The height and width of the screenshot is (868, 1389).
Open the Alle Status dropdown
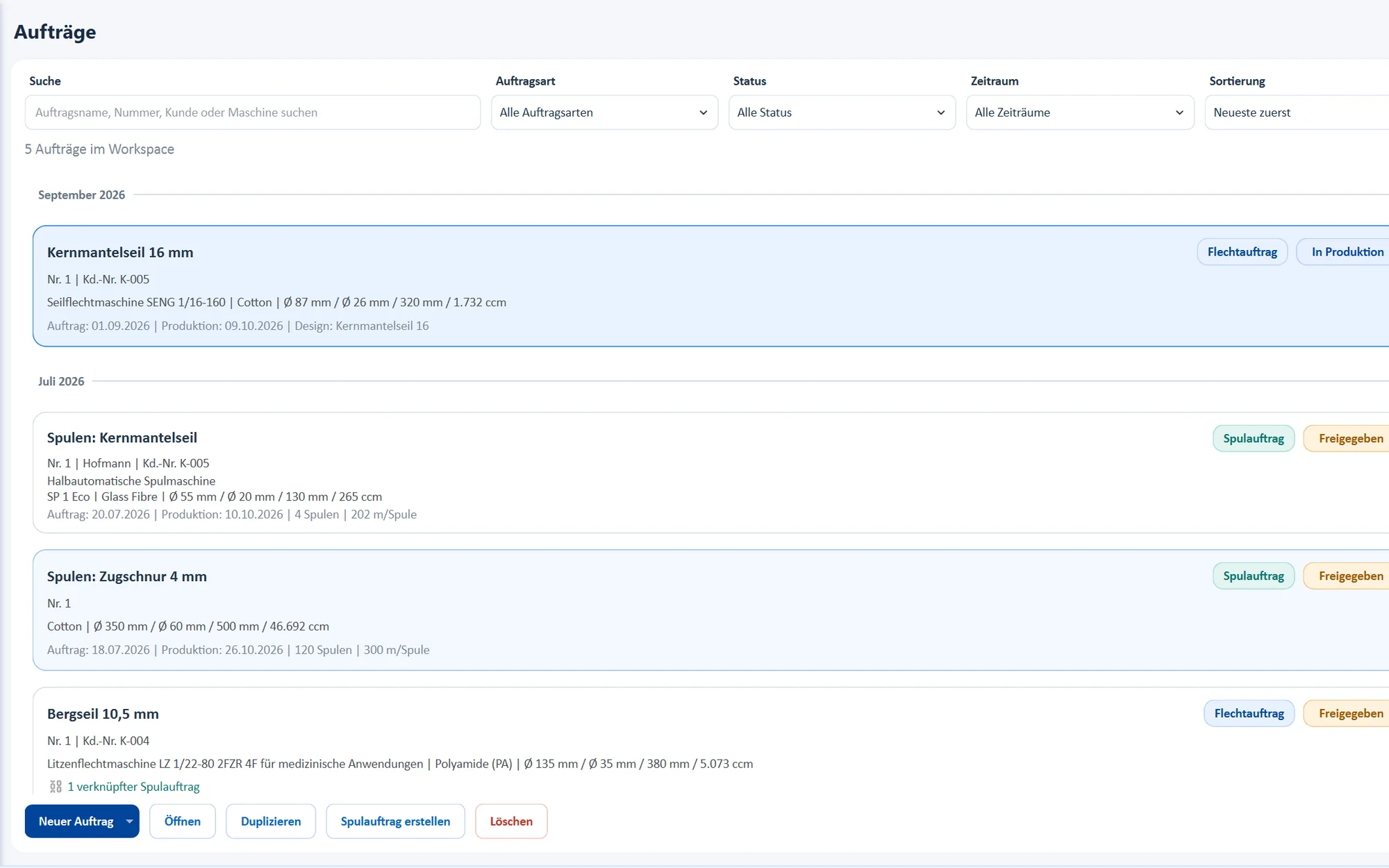[x=842, y=112]
